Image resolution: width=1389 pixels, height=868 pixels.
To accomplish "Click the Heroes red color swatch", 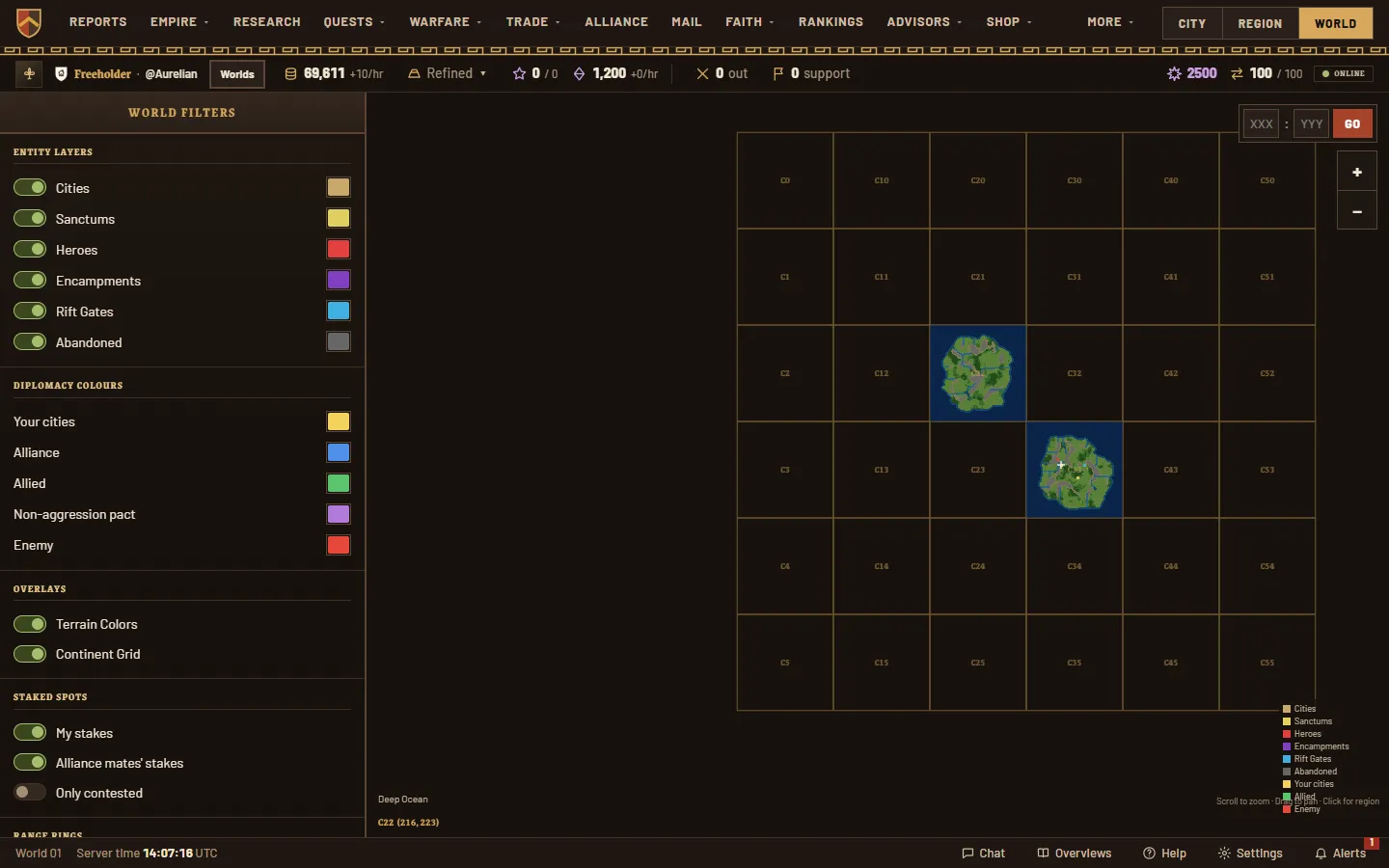I will (x=339, y=249).
